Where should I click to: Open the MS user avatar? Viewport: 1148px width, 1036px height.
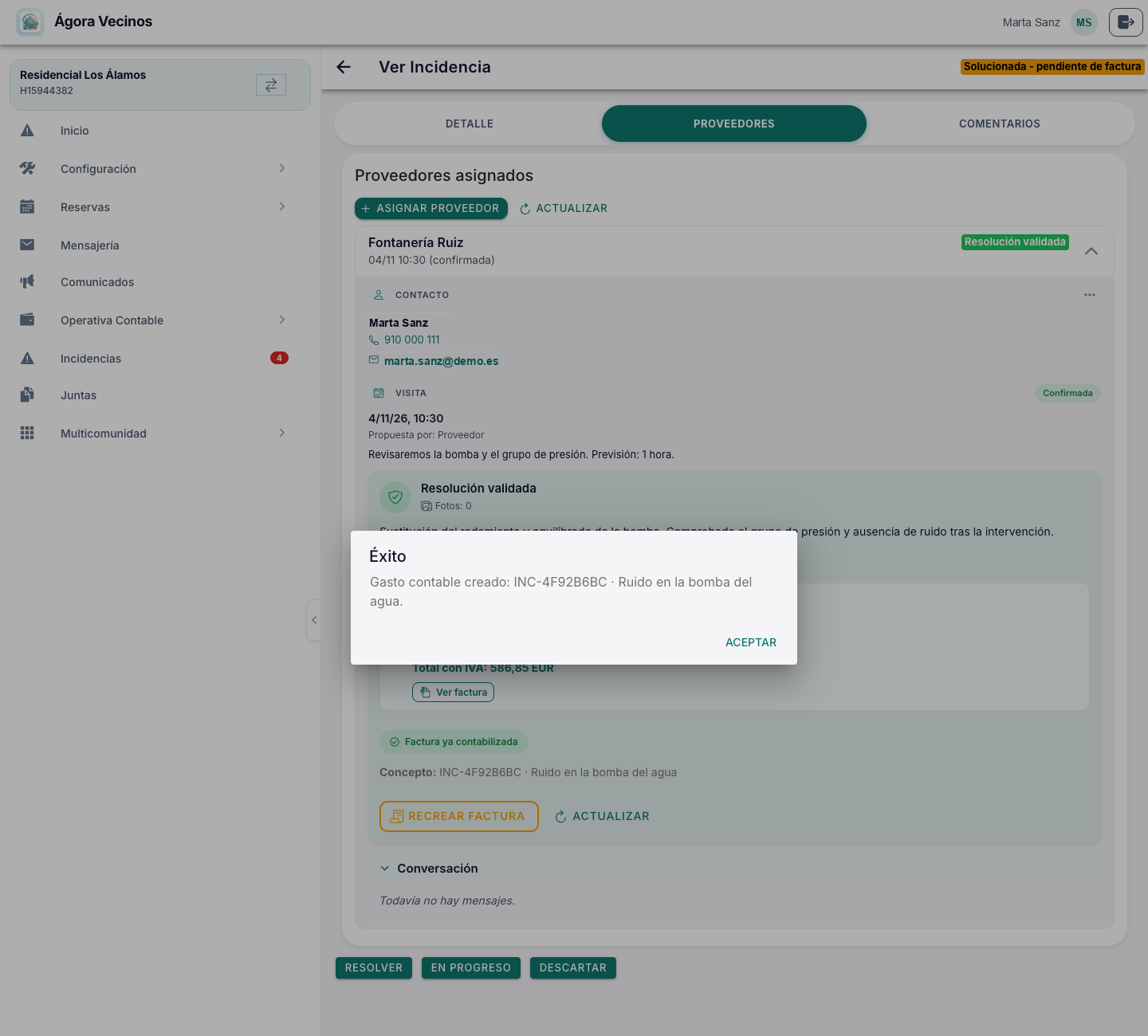[x=1084, y=22]
